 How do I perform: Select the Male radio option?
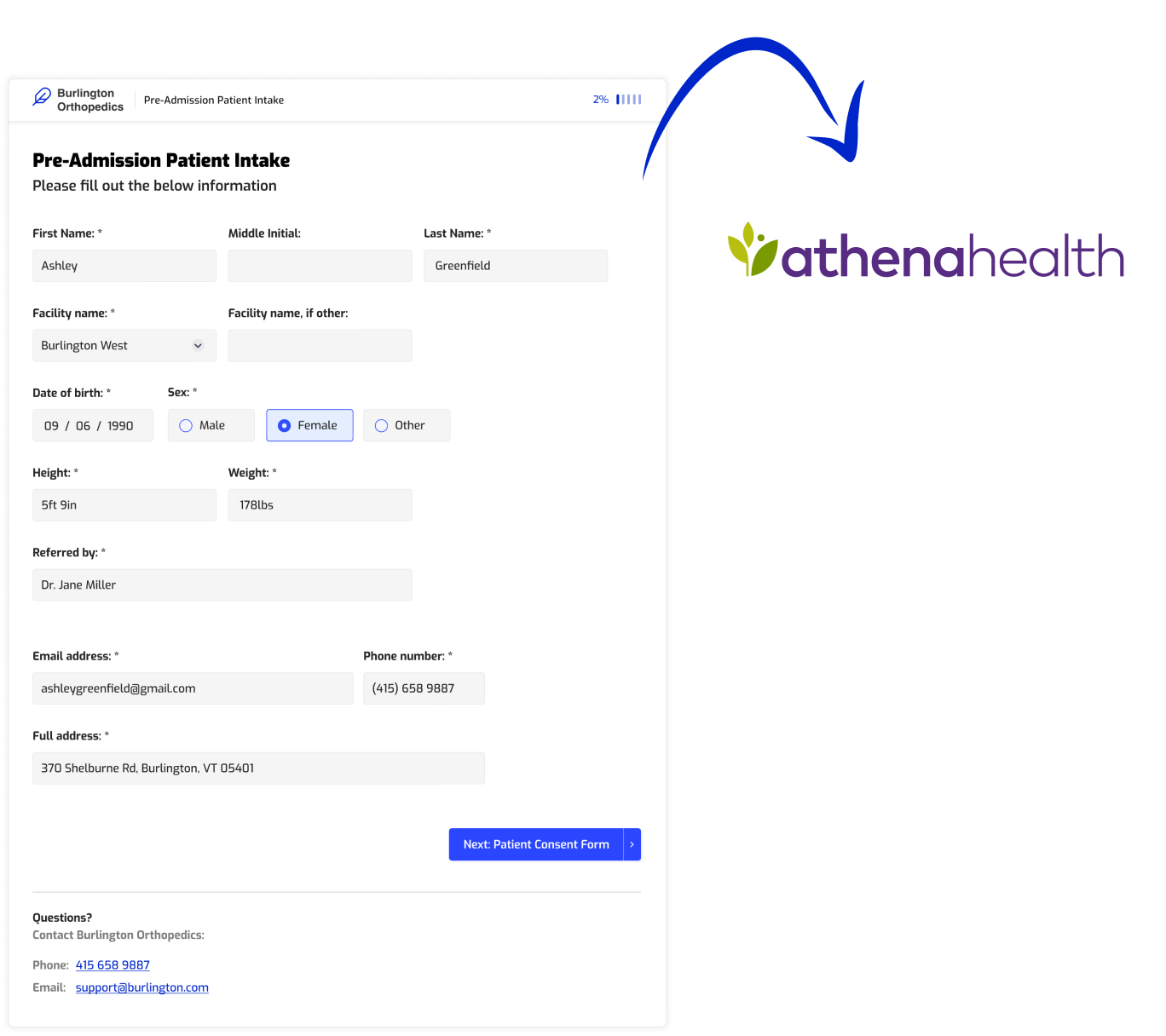click(x=211, y=425)
